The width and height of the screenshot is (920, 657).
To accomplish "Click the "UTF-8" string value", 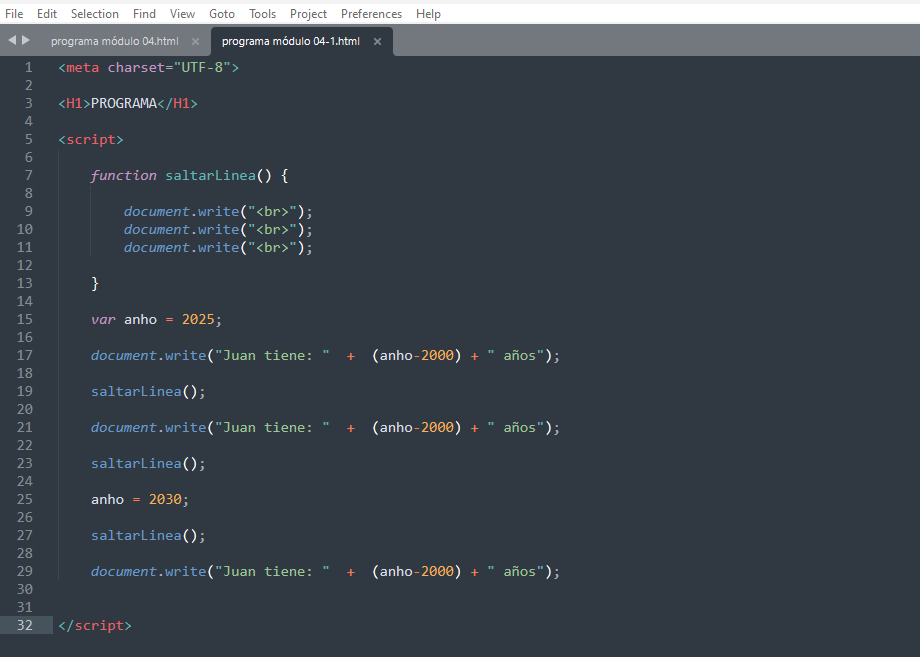I will click(202, 67).
